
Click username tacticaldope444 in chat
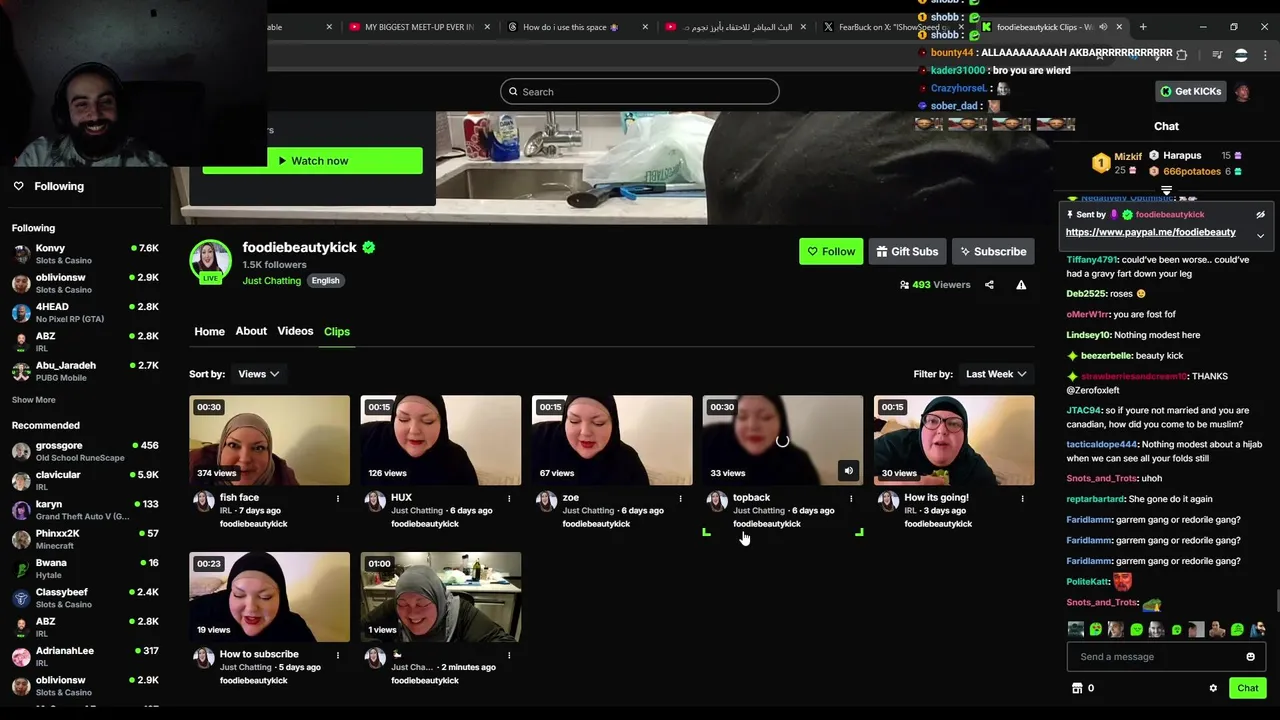[1102, 444]
